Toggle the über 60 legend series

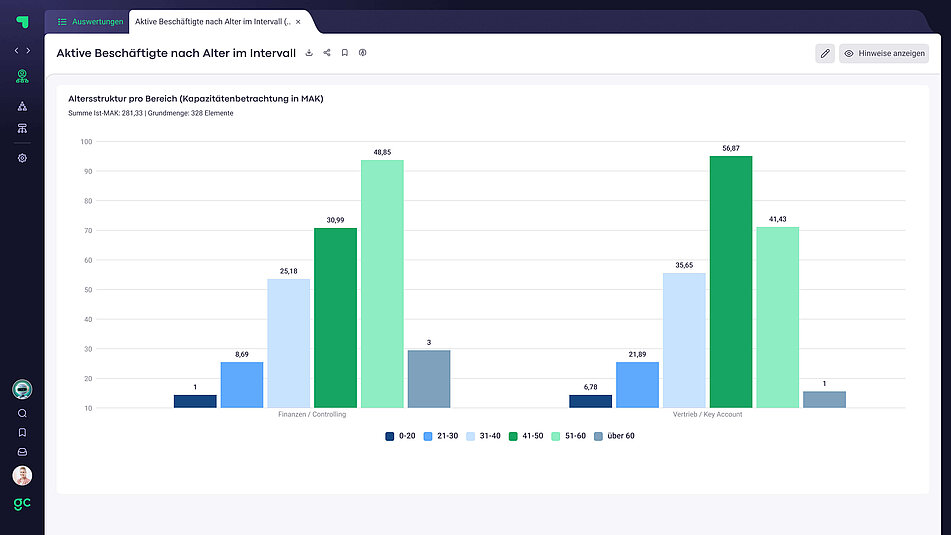coord(614,436)
